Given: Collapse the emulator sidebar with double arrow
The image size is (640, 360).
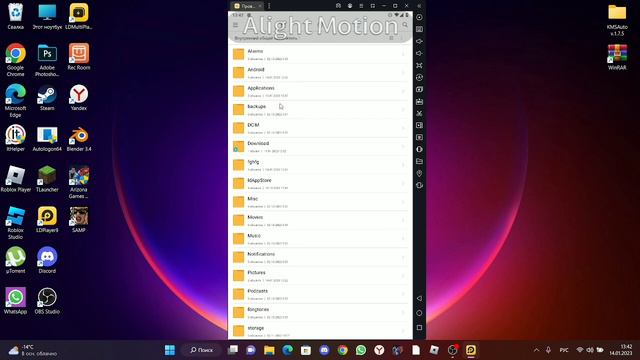Looking at the screenshot, I should pyautogui.click(x=419, y=6).
